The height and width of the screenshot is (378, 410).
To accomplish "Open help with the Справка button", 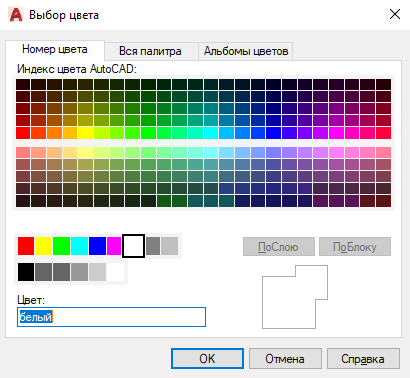I will [363, 359].
